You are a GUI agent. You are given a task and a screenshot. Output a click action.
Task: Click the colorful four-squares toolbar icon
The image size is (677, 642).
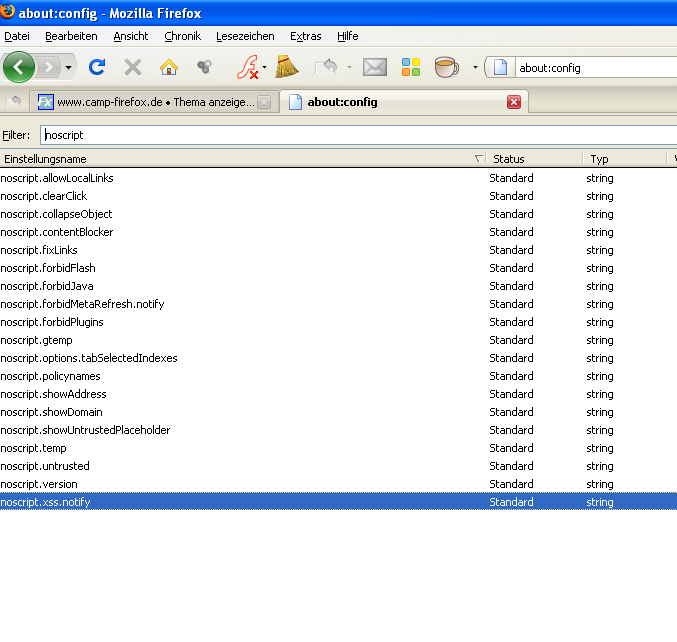(x=411, y=67)
